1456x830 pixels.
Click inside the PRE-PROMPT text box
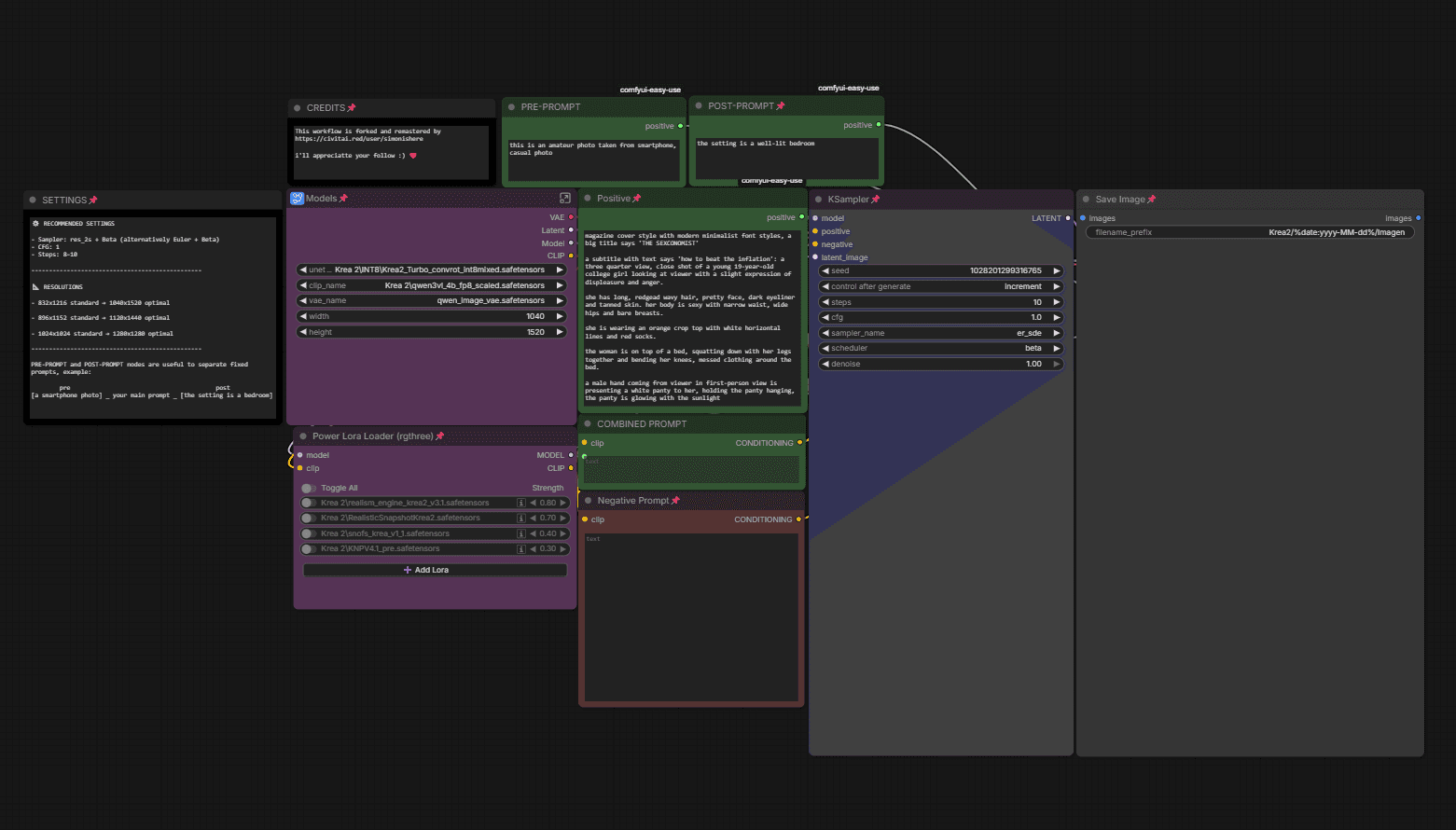(x=594, y=159)
